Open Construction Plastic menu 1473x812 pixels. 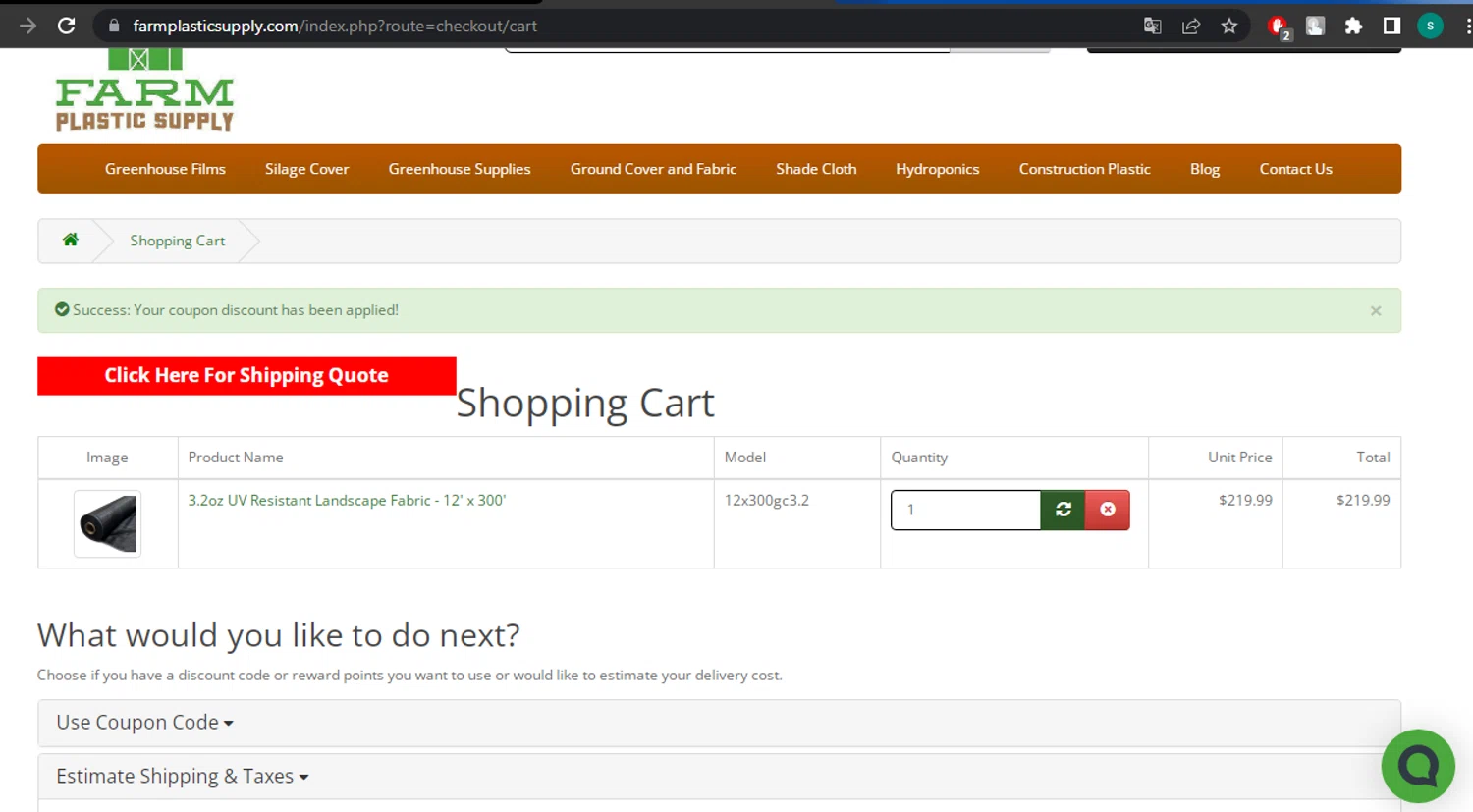1084,169
